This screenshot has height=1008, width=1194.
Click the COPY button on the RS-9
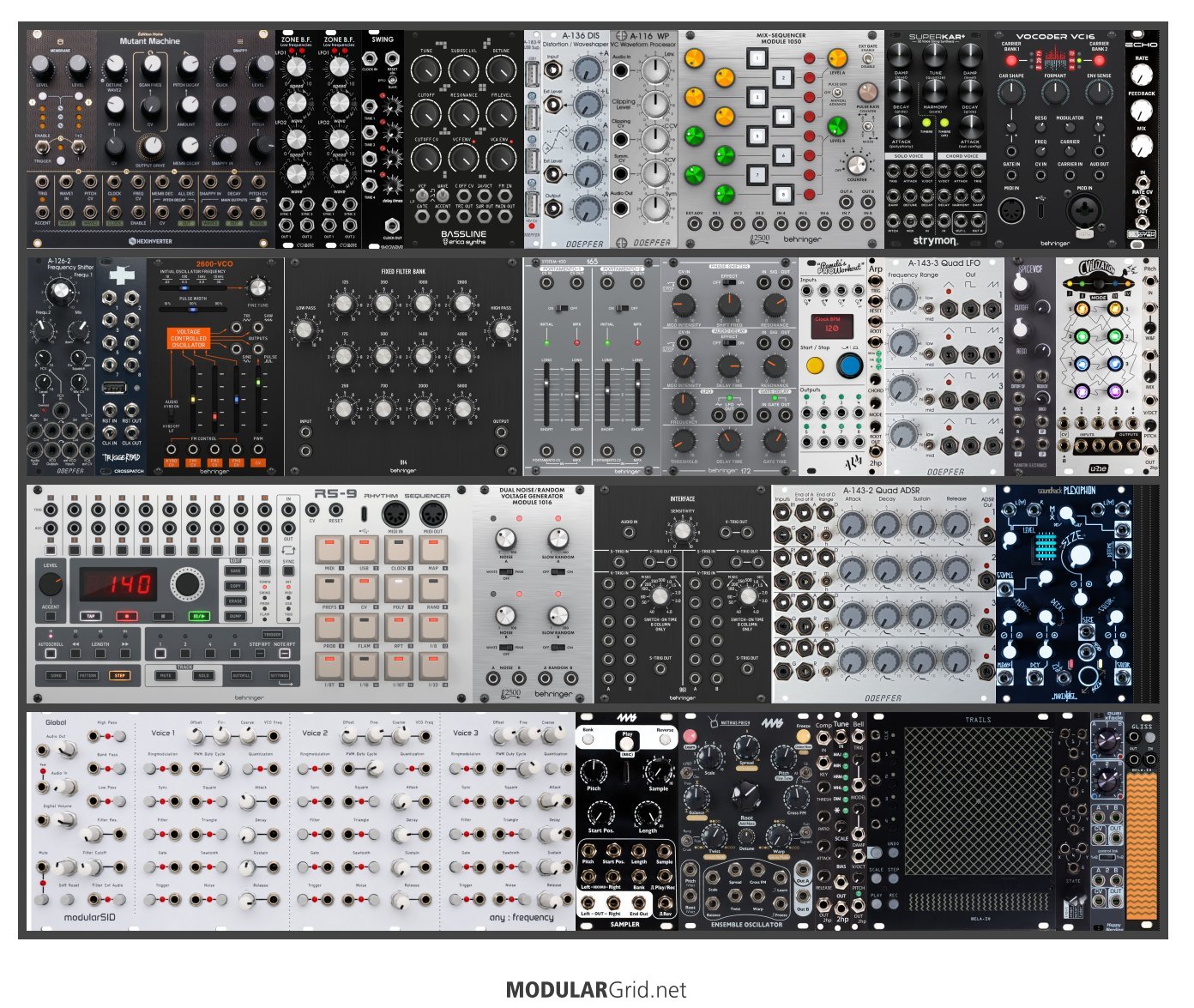[x=235, y=586]
